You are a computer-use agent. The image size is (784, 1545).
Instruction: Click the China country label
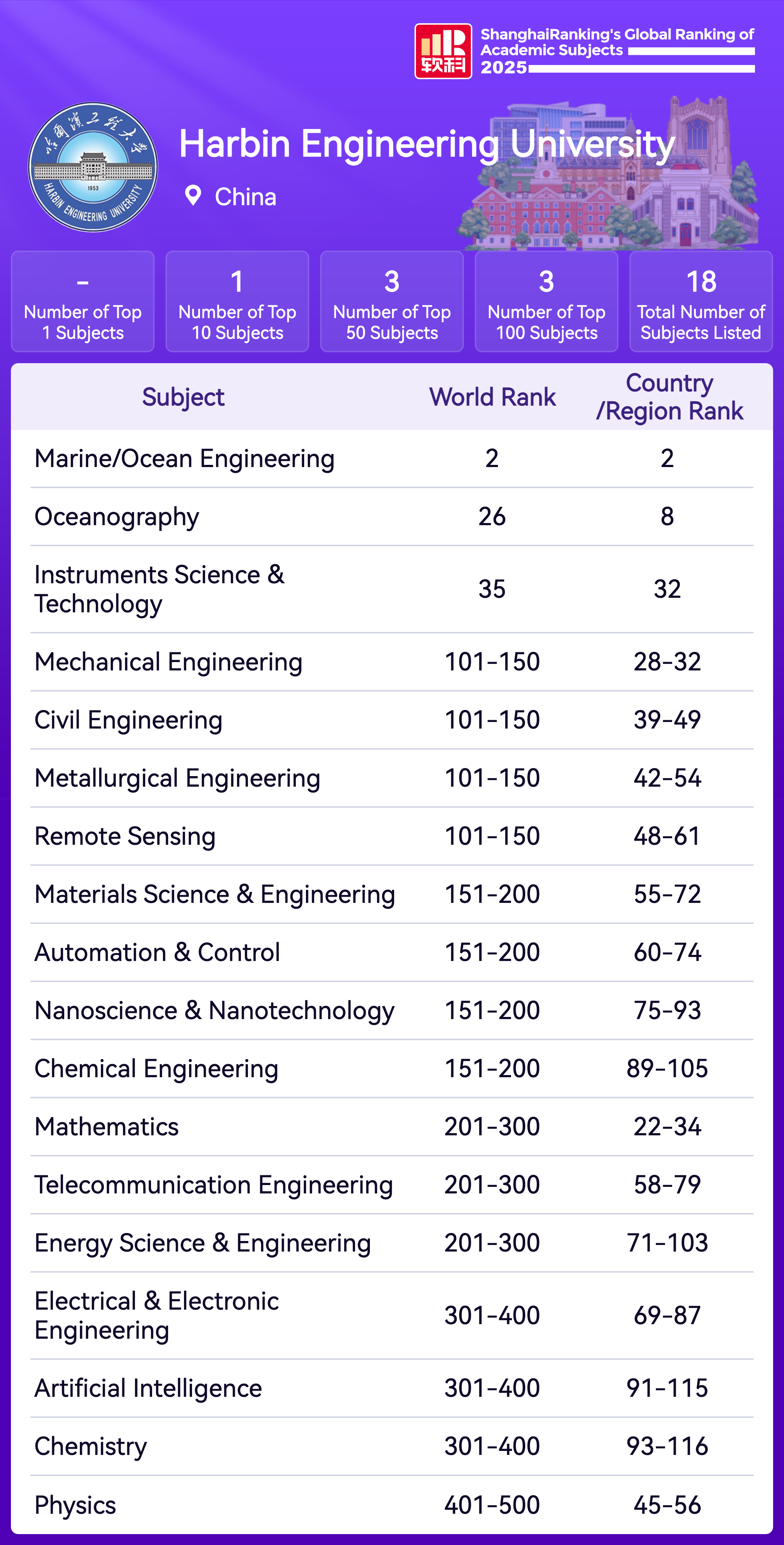(x=246, y=197)
